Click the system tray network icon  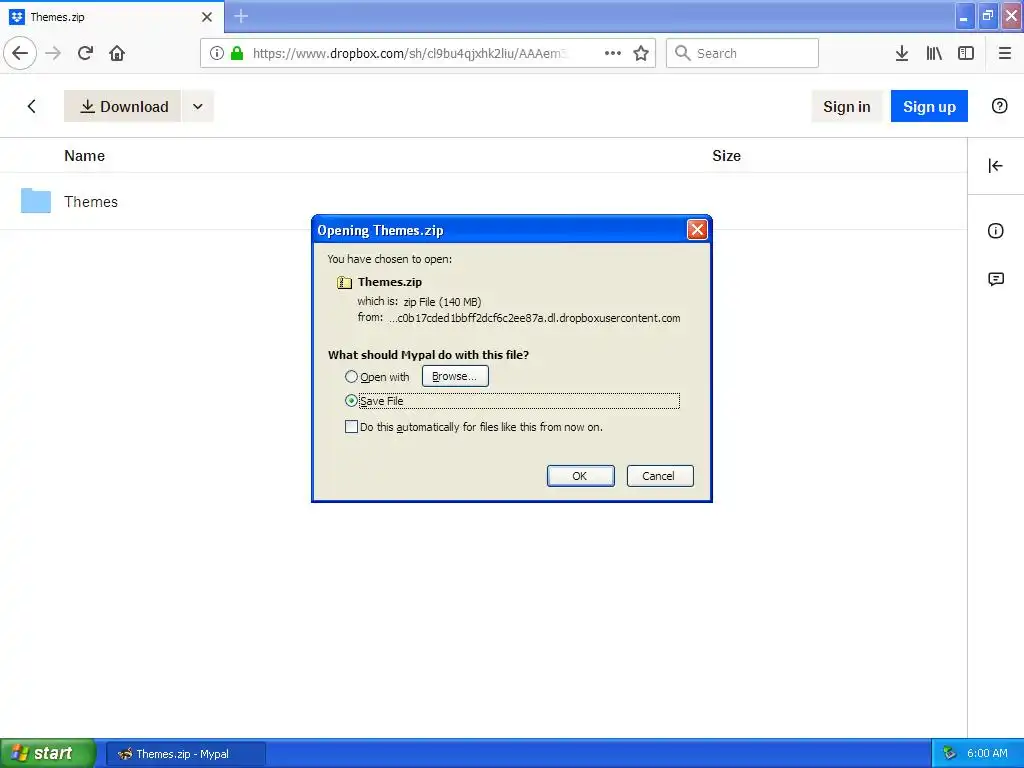950,753
